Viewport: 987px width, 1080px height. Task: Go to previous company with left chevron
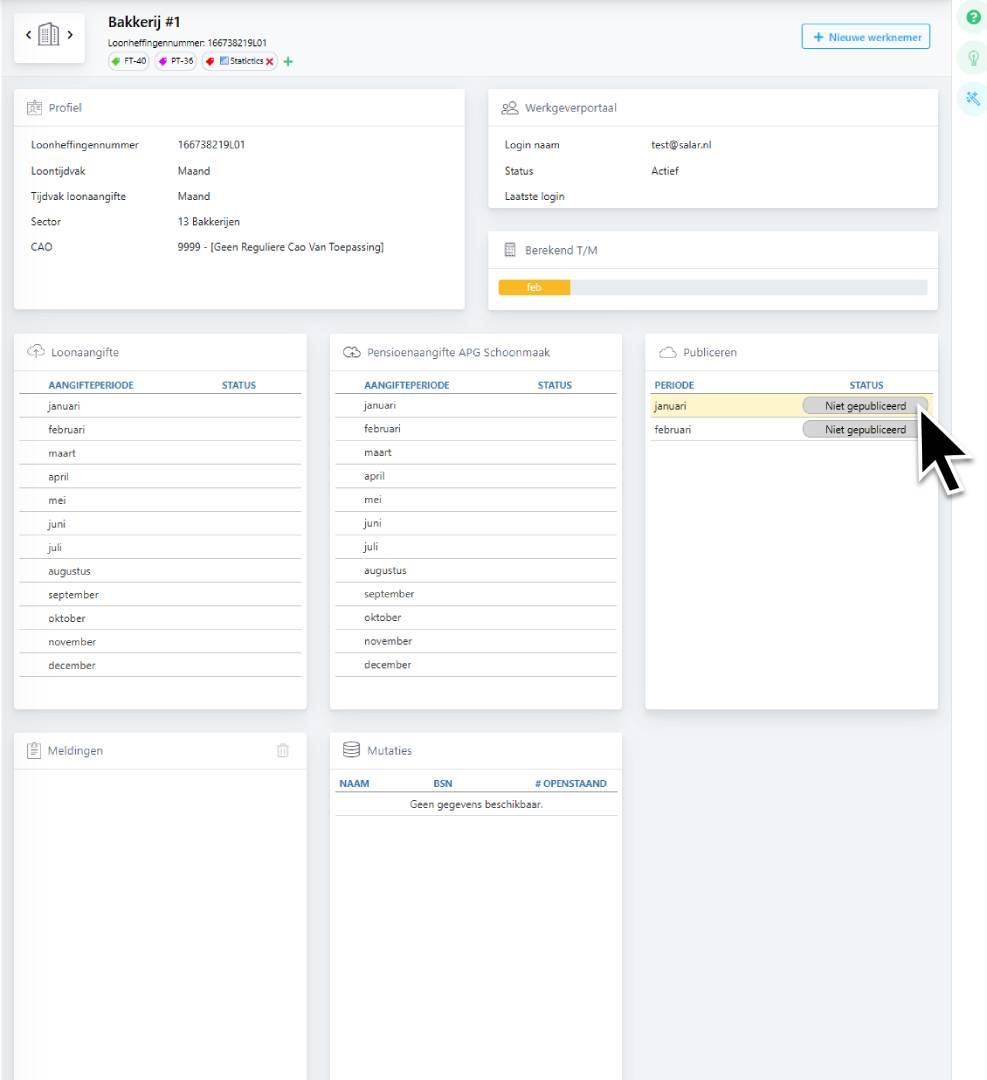[x=29, y=37]
